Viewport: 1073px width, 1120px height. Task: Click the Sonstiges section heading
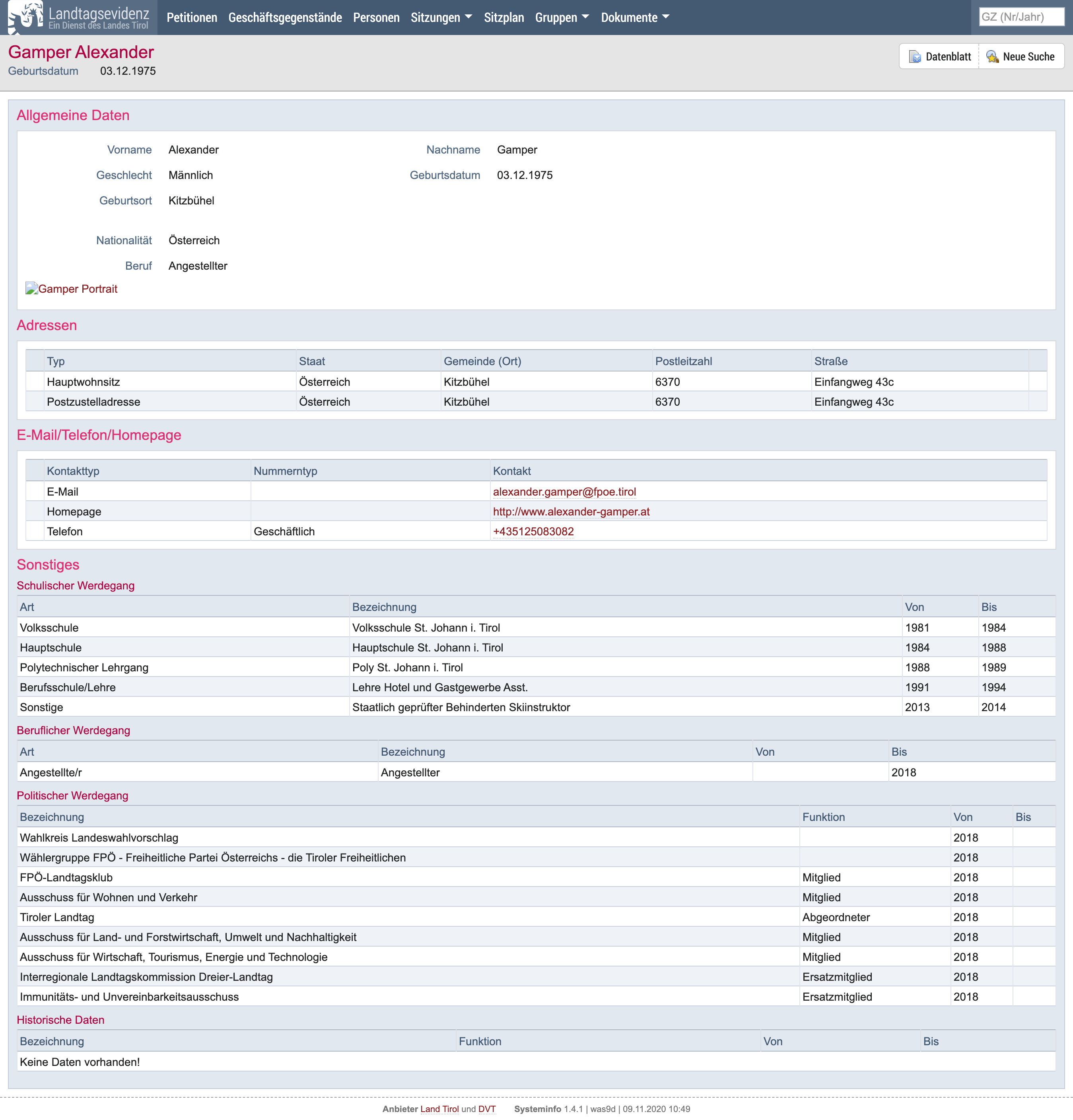(x=48, y=564)
